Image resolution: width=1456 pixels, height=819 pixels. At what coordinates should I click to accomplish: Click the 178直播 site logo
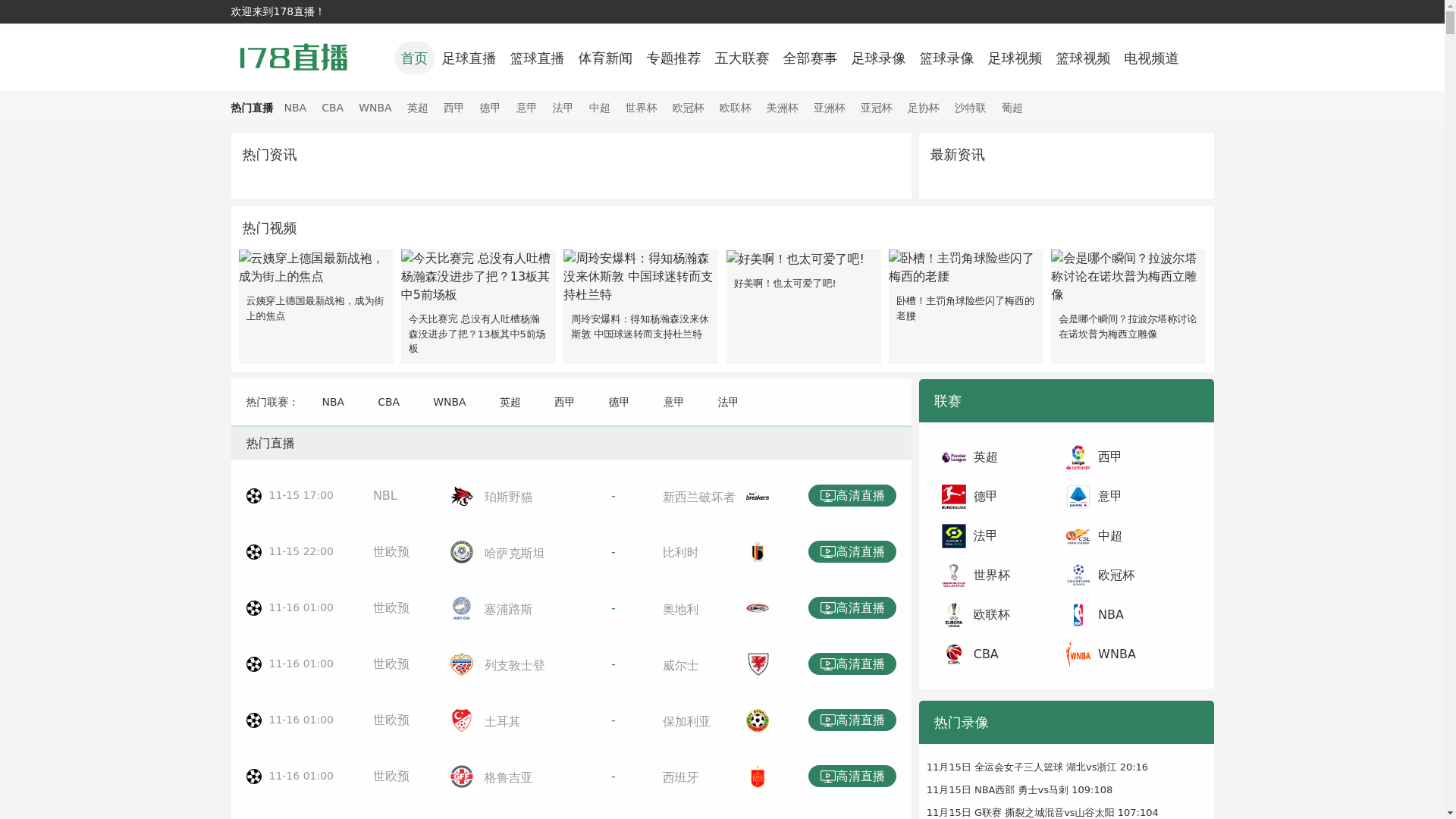tap(293, 58)
